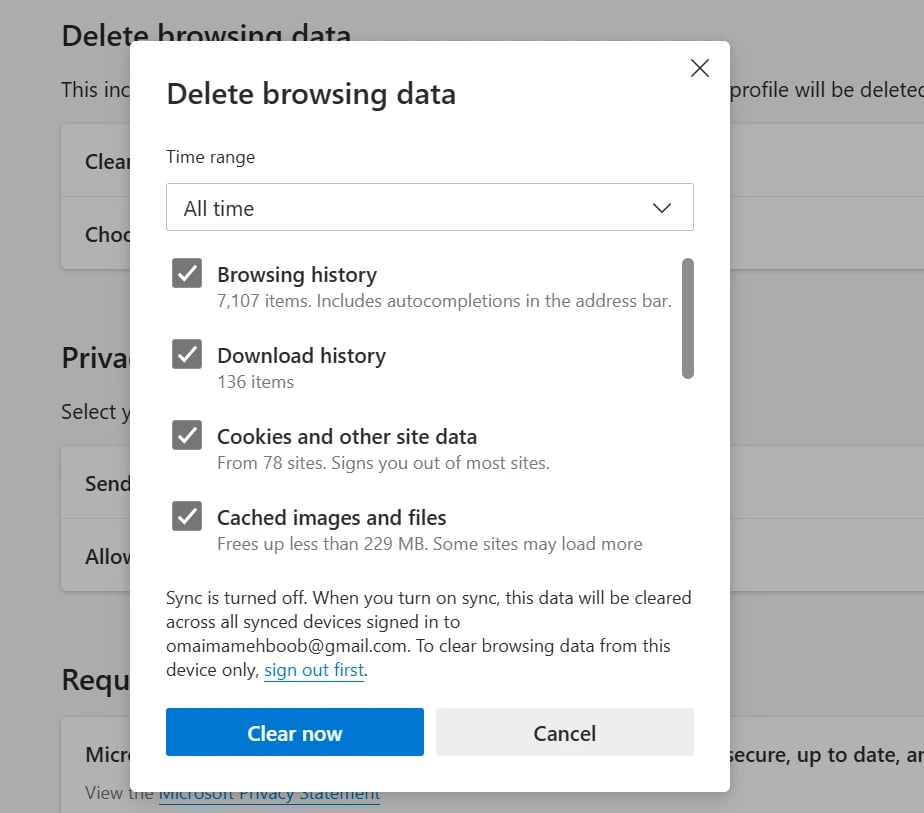924x813 pixels.
Task: Select the "All time" combo box text
Action: [218, 207]
